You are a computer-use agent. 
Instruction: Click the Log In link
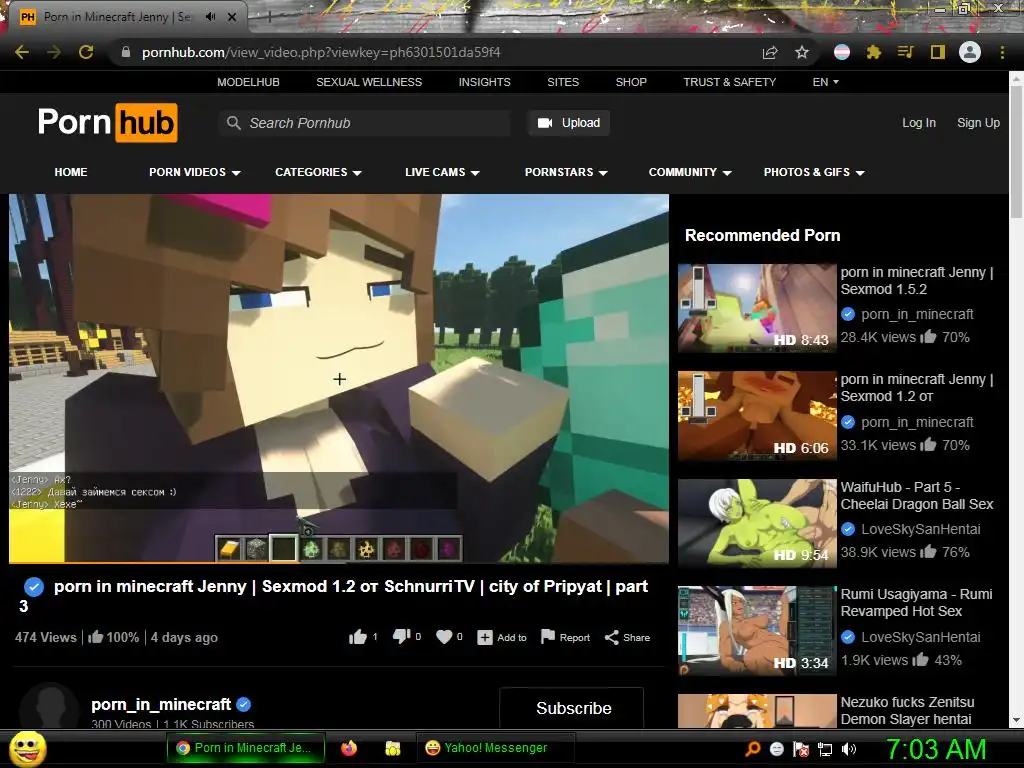[x=918, y=123]
